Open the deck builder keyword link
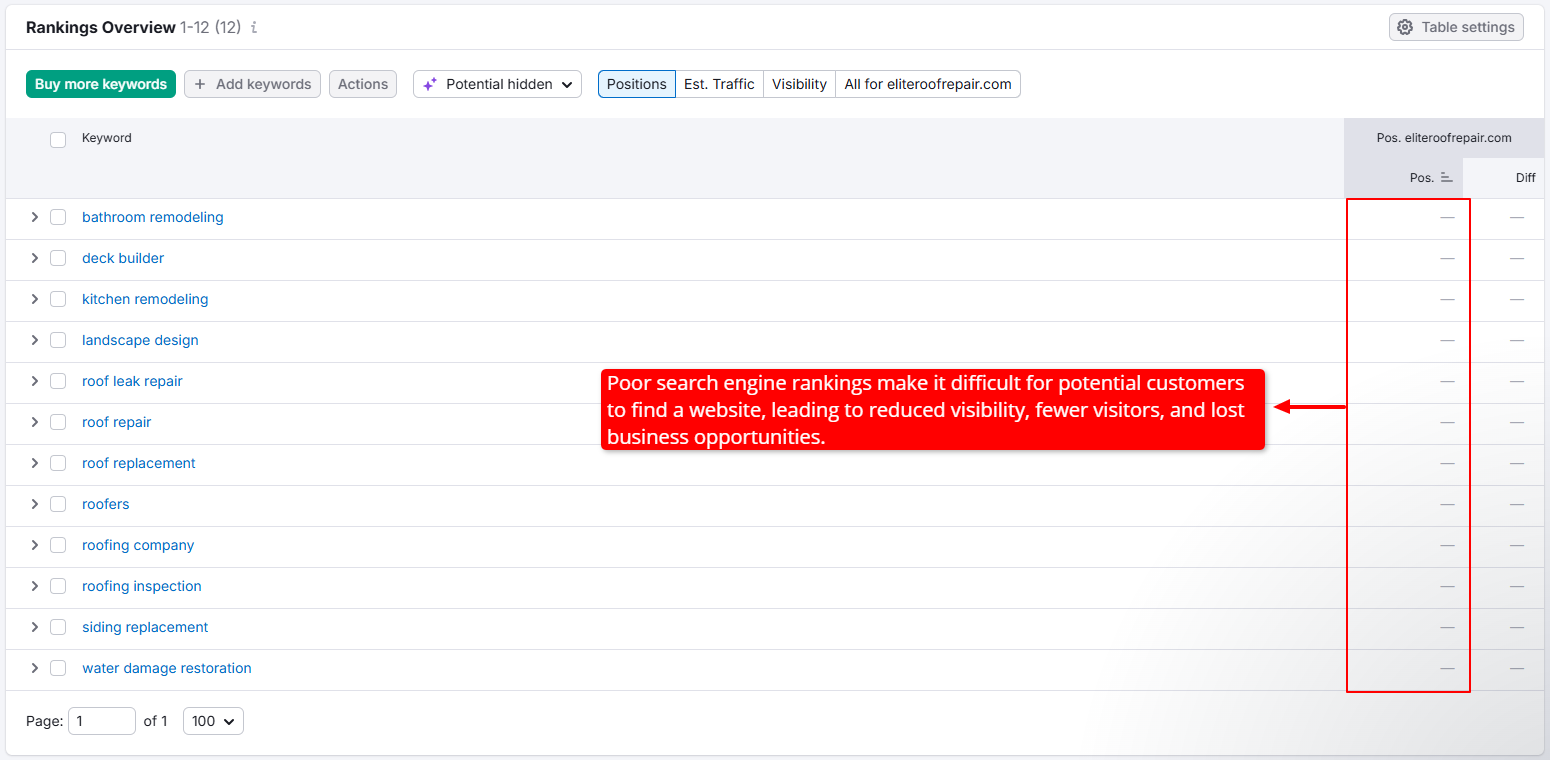1550x760 pixels. [123, 258]
